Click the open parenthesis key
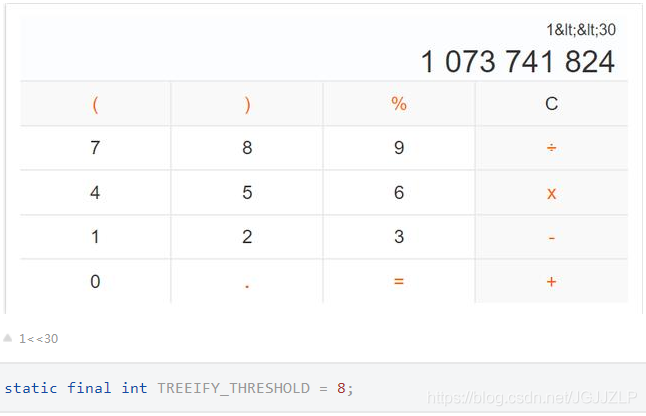Viewport: 646px width, 416px height. tap(95, 104)
